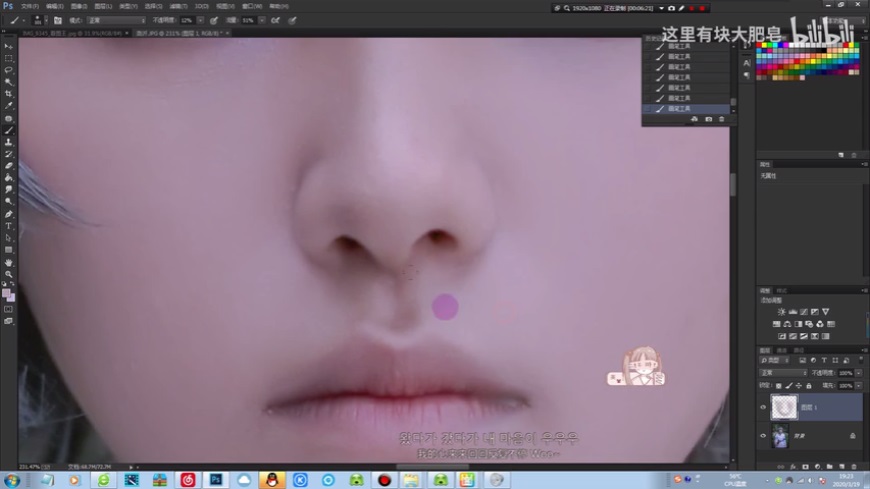Screen dimensions: 870x489
Task: Enable airbrush mode in options bar
Action: coord(275,21)
